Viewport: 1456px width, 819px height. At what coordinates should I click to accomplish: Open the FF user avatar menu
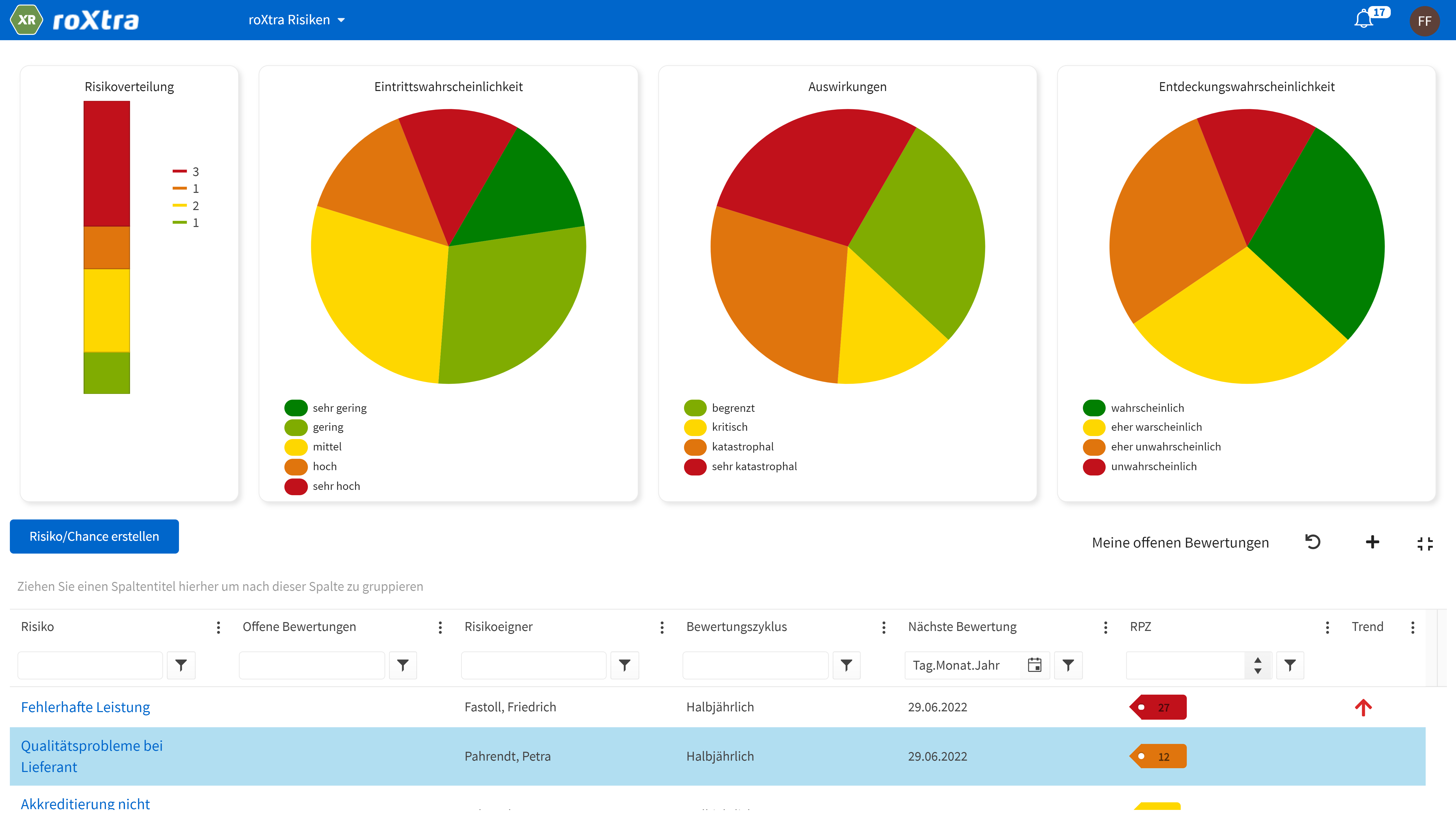click(x=1424, y=21)
